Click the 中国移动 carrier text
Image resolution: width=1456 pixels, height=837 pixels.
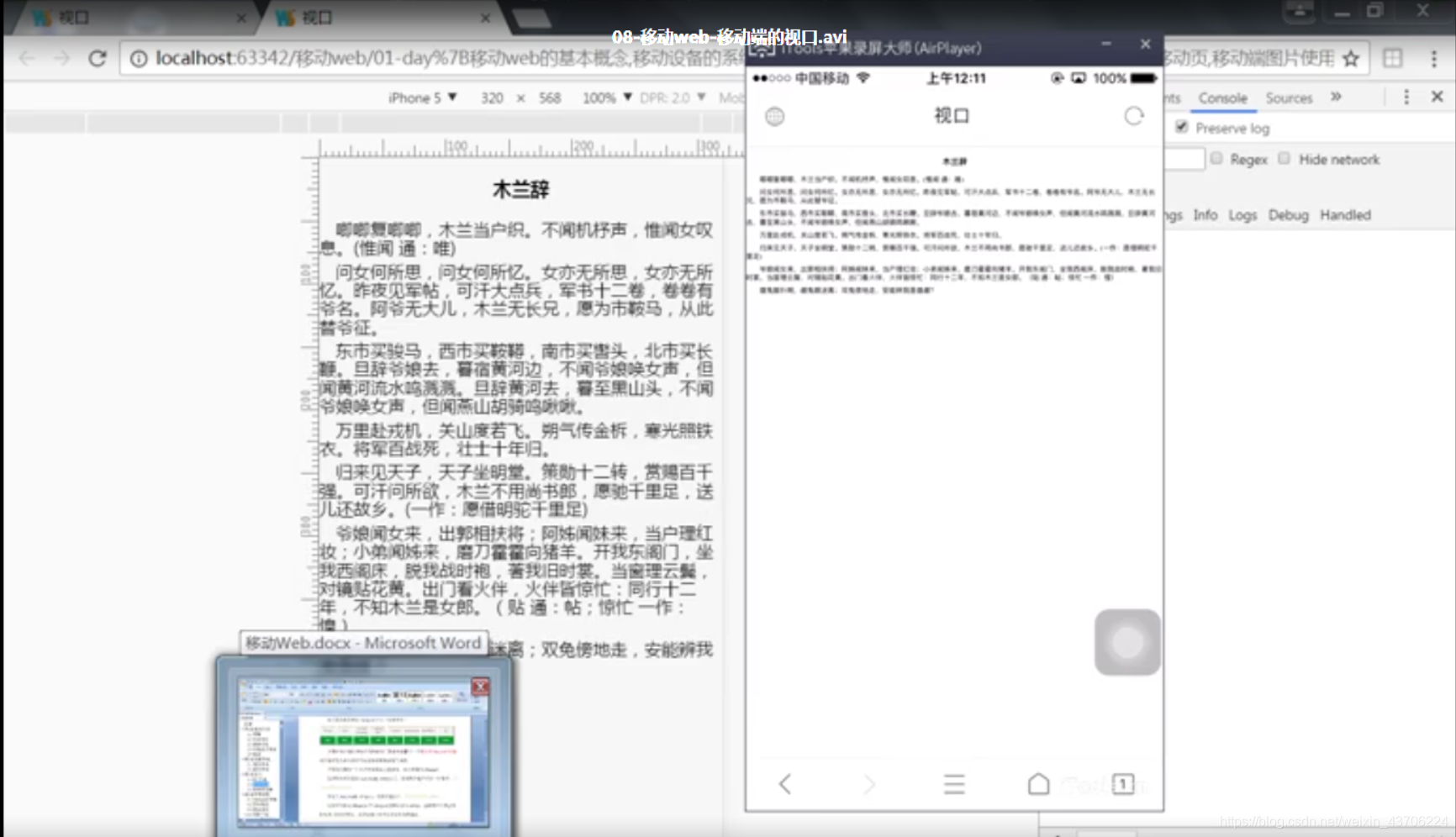tap(821, 78)
